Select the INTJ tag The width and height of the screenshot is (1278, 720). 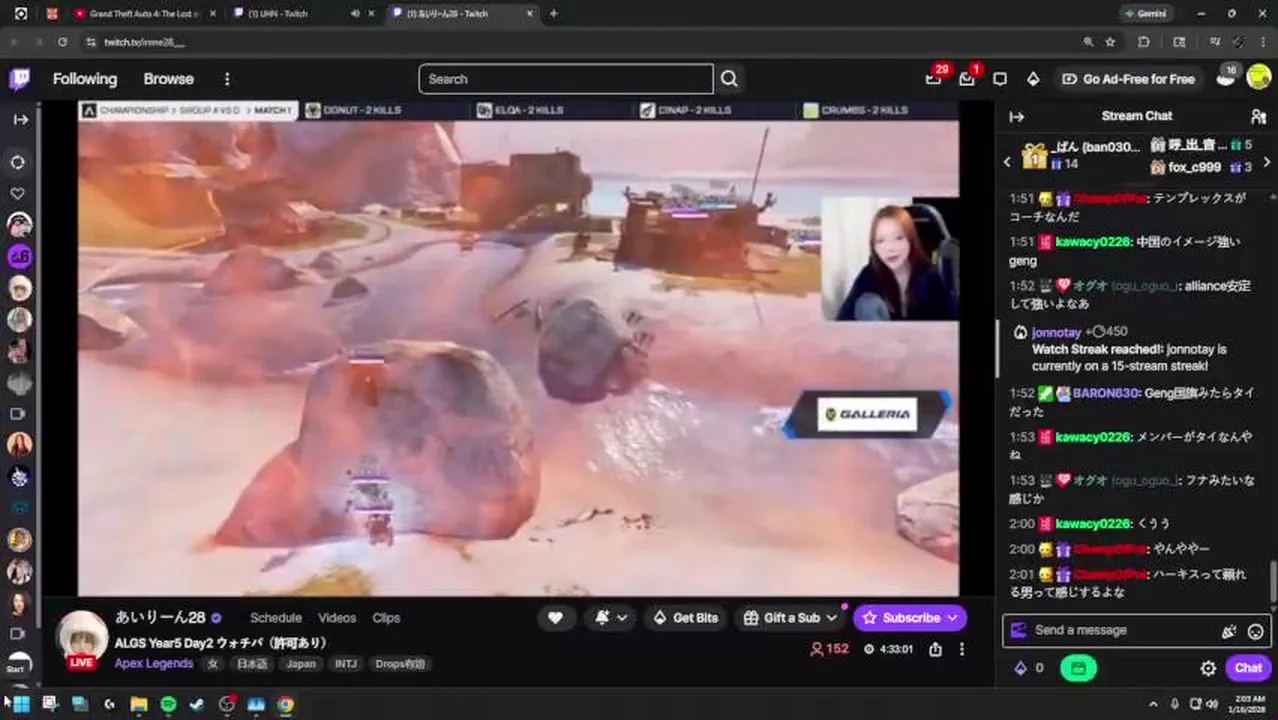(346, 664)
